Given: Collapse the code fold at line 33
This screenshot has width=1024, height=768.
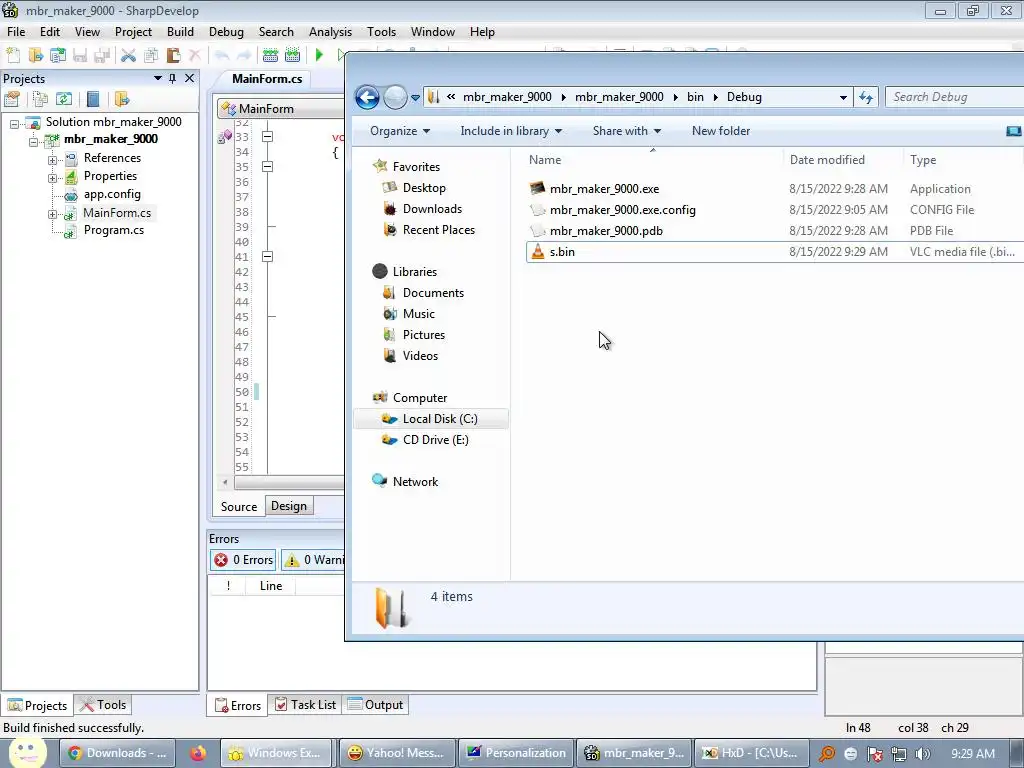Looking at the screenshot, I should 267,136.
